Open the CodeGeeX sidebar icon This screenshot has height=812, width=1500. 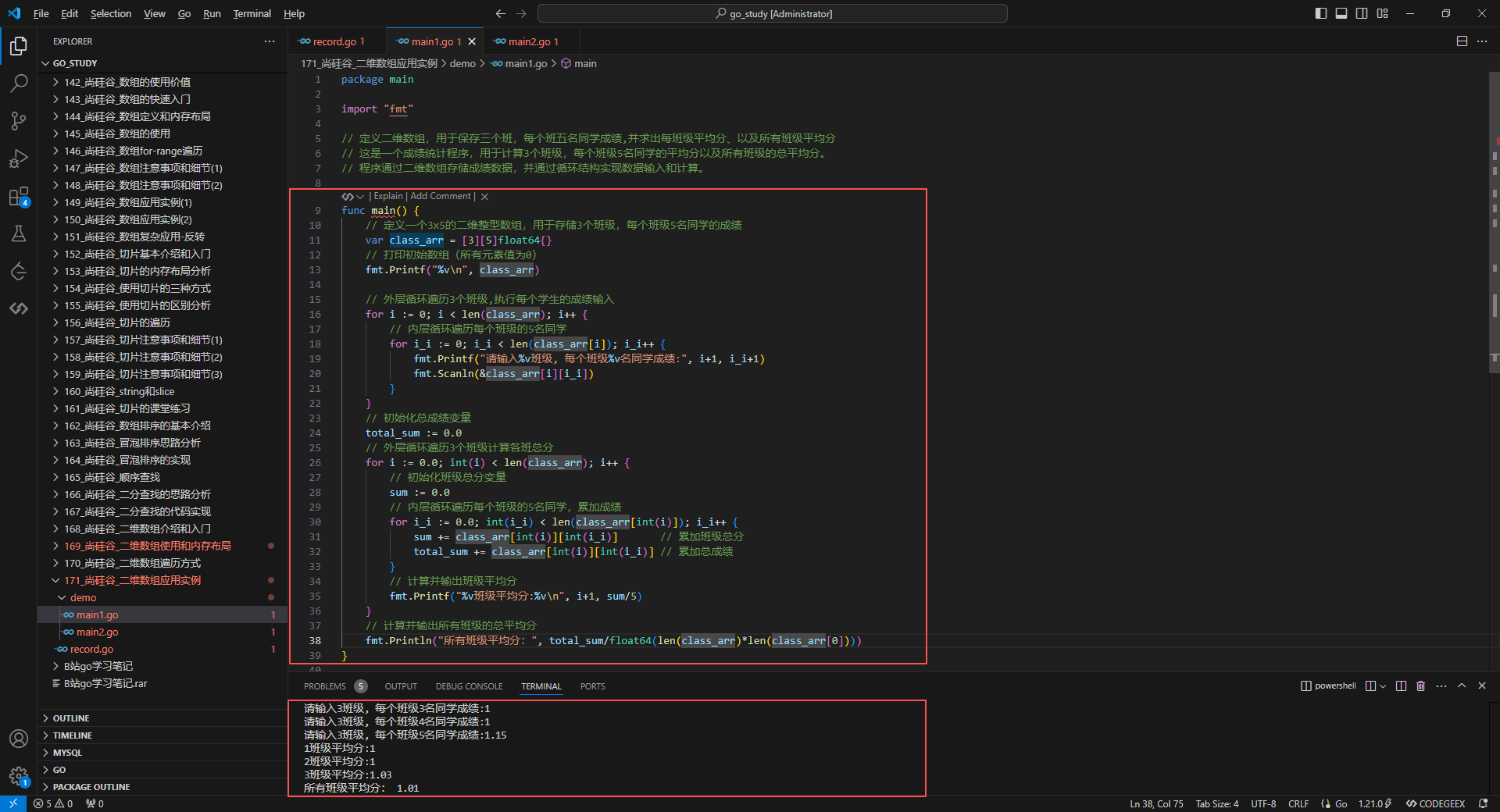coord(19,308)
